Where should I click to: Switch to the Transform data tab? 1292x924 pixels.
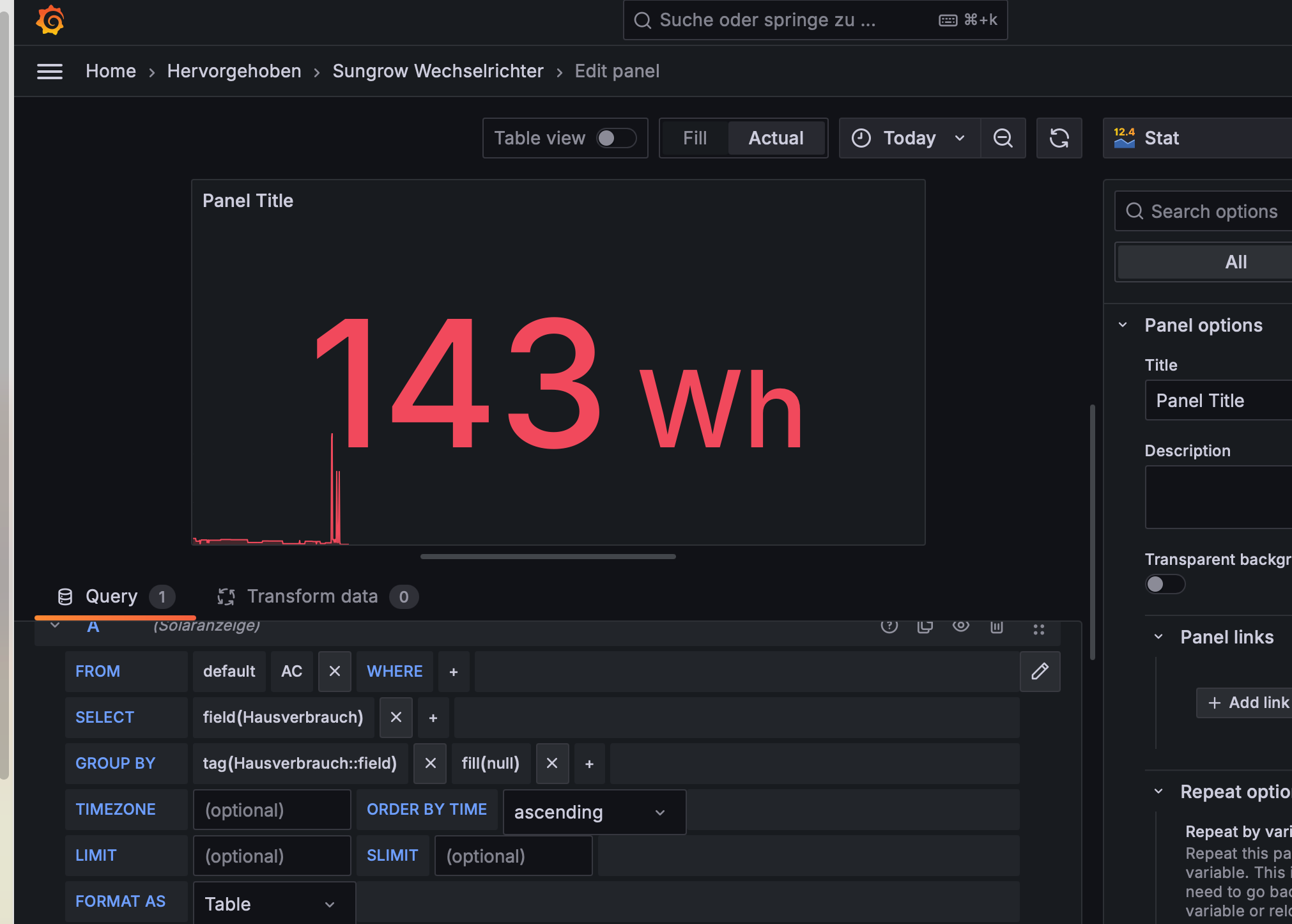point(312,597)
